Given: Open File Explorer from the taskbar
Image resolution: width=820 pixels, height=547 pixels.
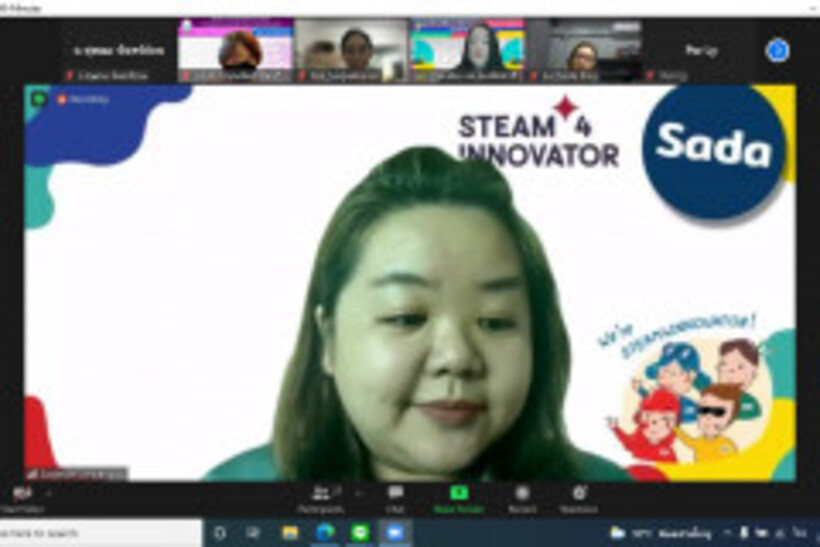Looking at the screenshot, I should tap(289, 533).
